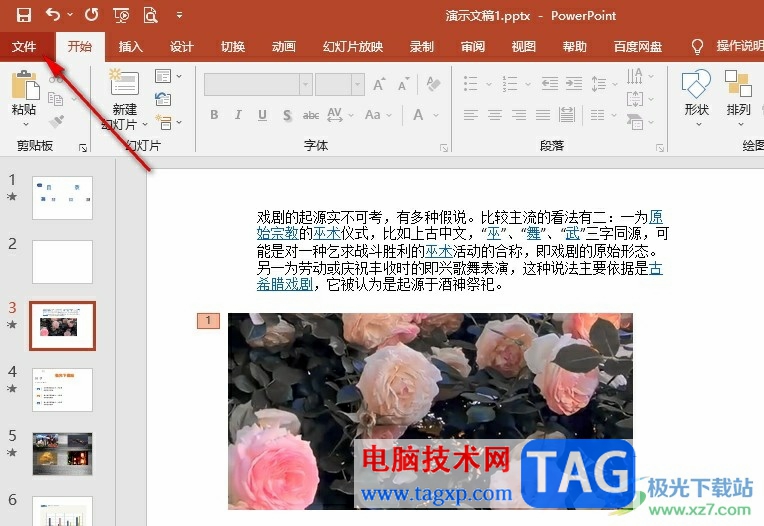The image size is (764, 526).
Task: Open the 切换 tab
Action: pos(233,47)
